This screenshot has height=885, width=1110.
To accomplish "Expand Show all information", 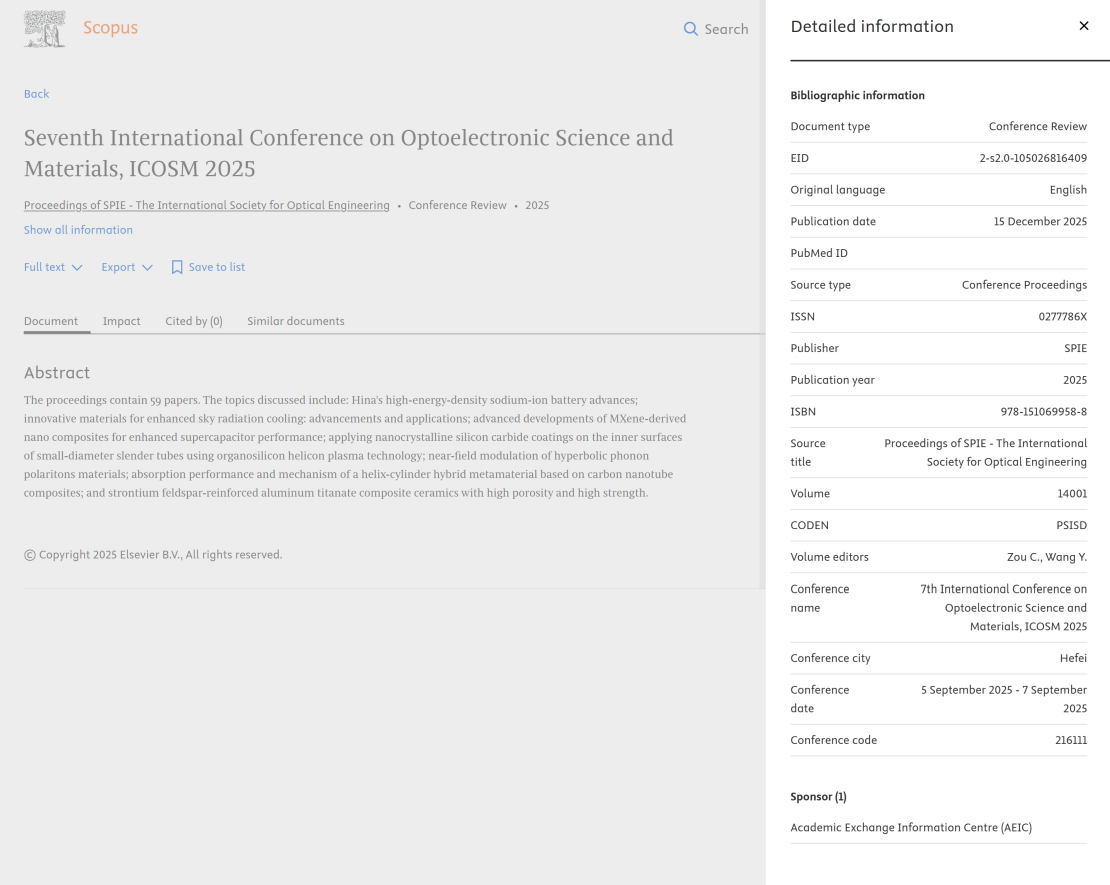I will [78, 230].
